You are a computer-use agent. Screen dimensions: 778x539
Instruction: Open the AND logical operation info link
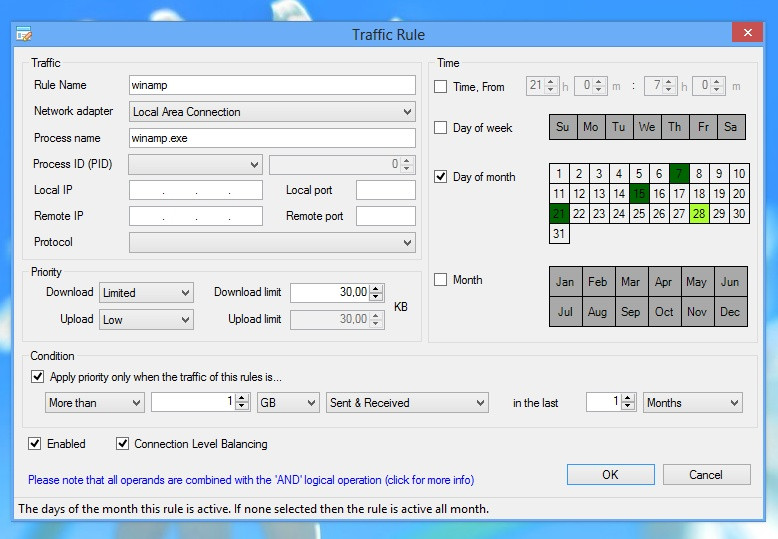[x=251, y=480]
